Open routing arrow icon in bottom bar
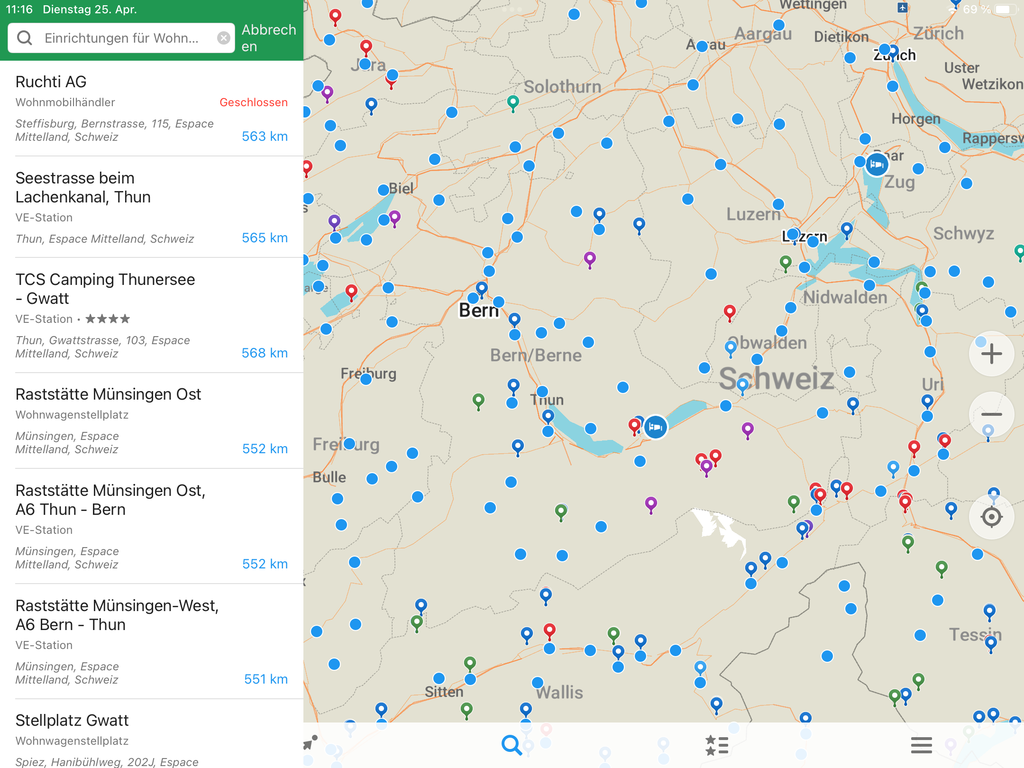 coord(310,743)
